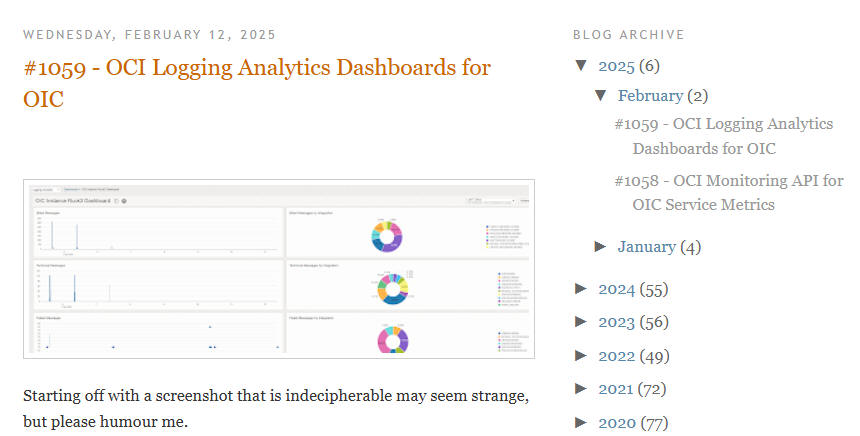Collapse the 2025 archive triangle
The height and width of the screenshot is (436, 860).
click(x=581, y=66)
